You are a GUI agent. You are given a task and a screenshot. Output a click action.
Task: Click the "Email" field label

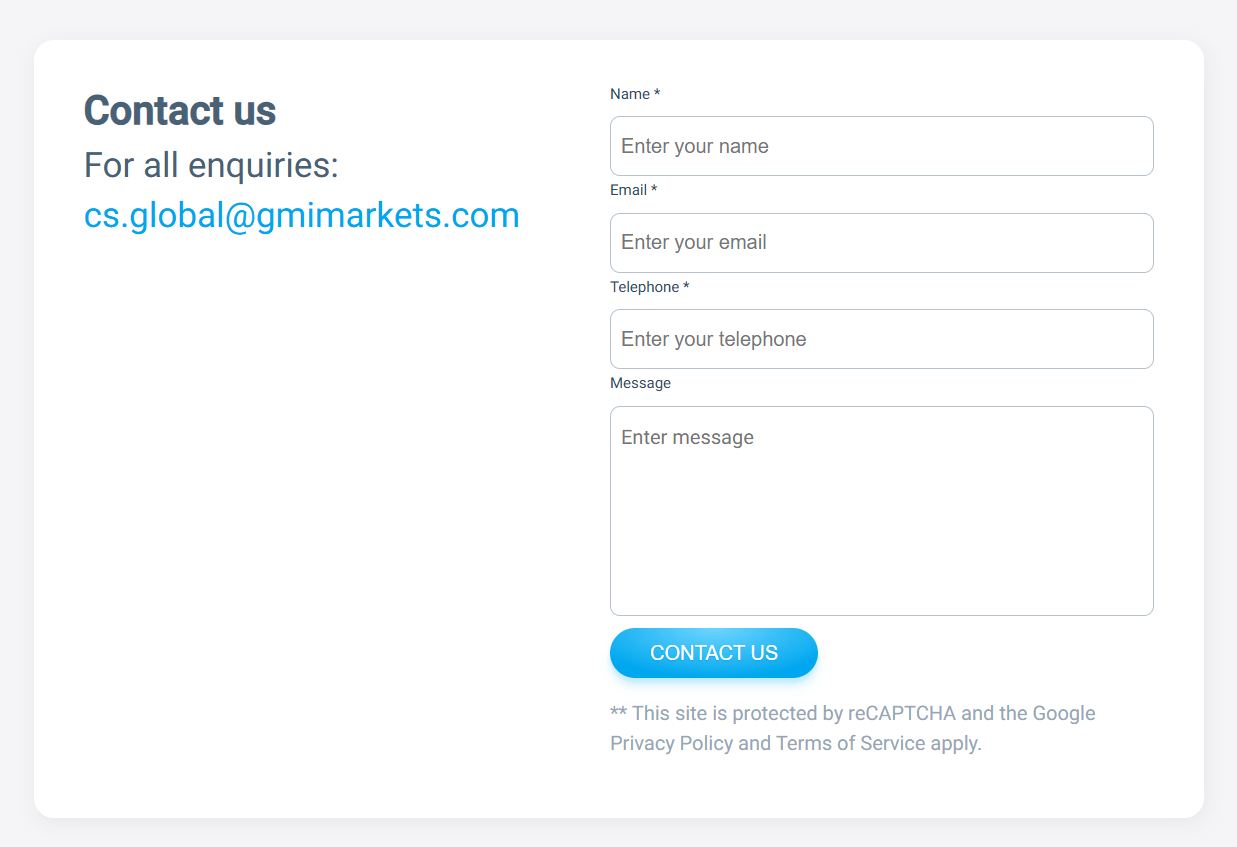(628, 190)
